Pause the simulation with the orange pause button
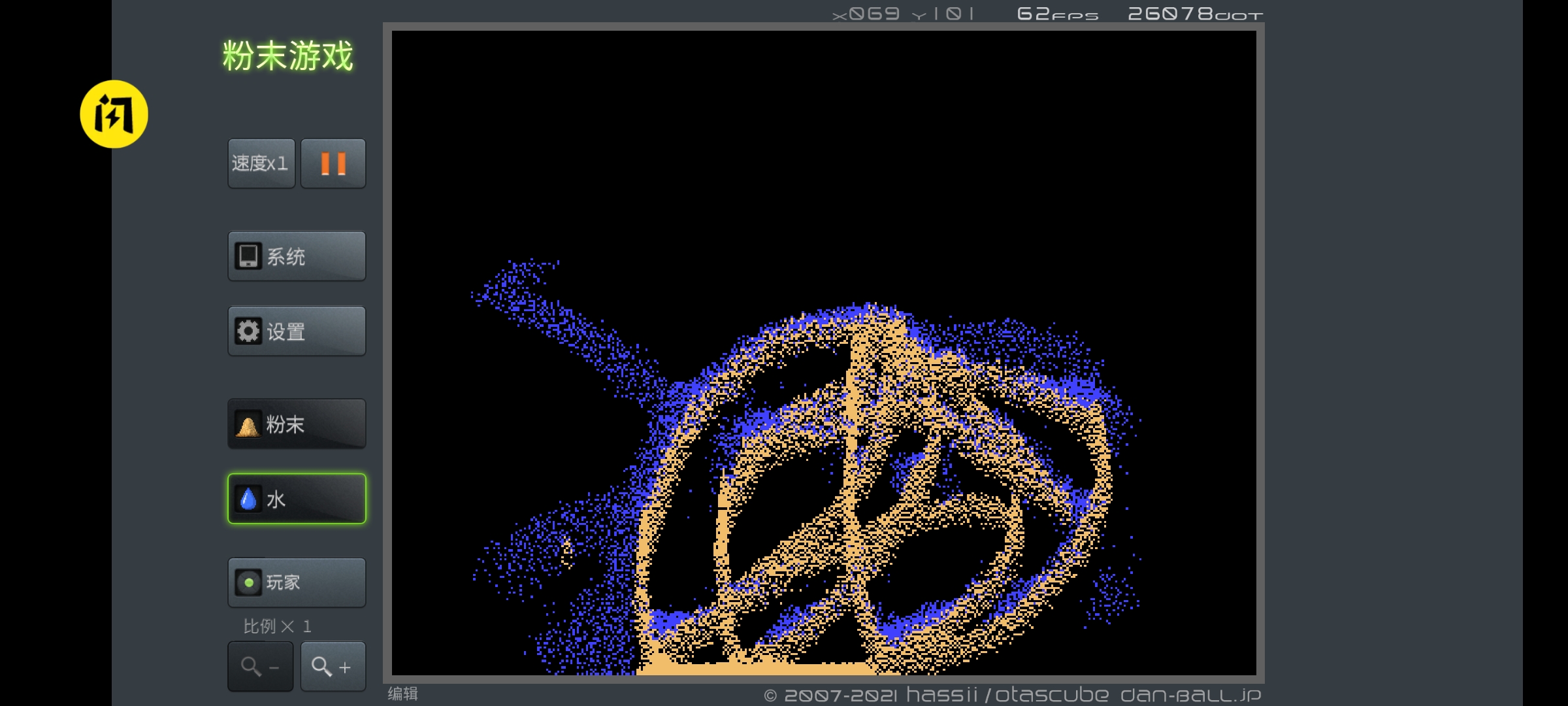The height and width of the screenshot is (706, 1568). [x=333, y=163]
